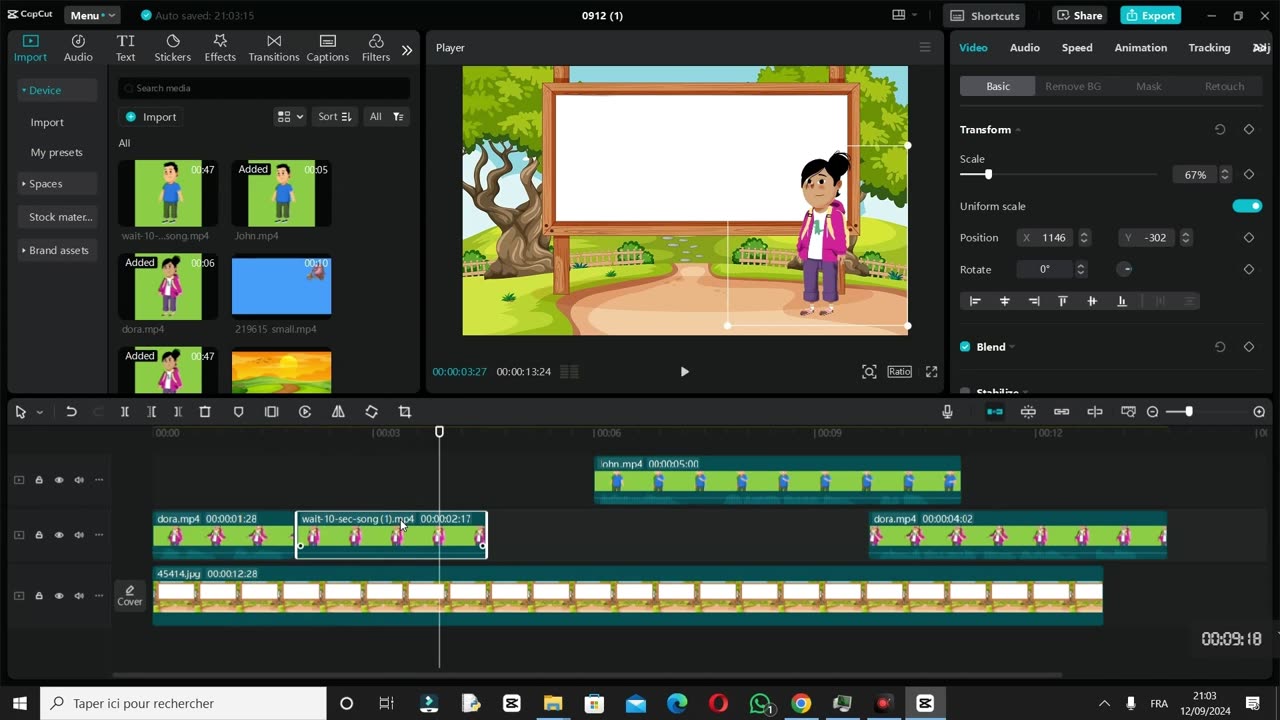Click the microphone record voiceover icon
Image resolution: width=1280 pixels, height=720 pixels.
tap(947, 412)
